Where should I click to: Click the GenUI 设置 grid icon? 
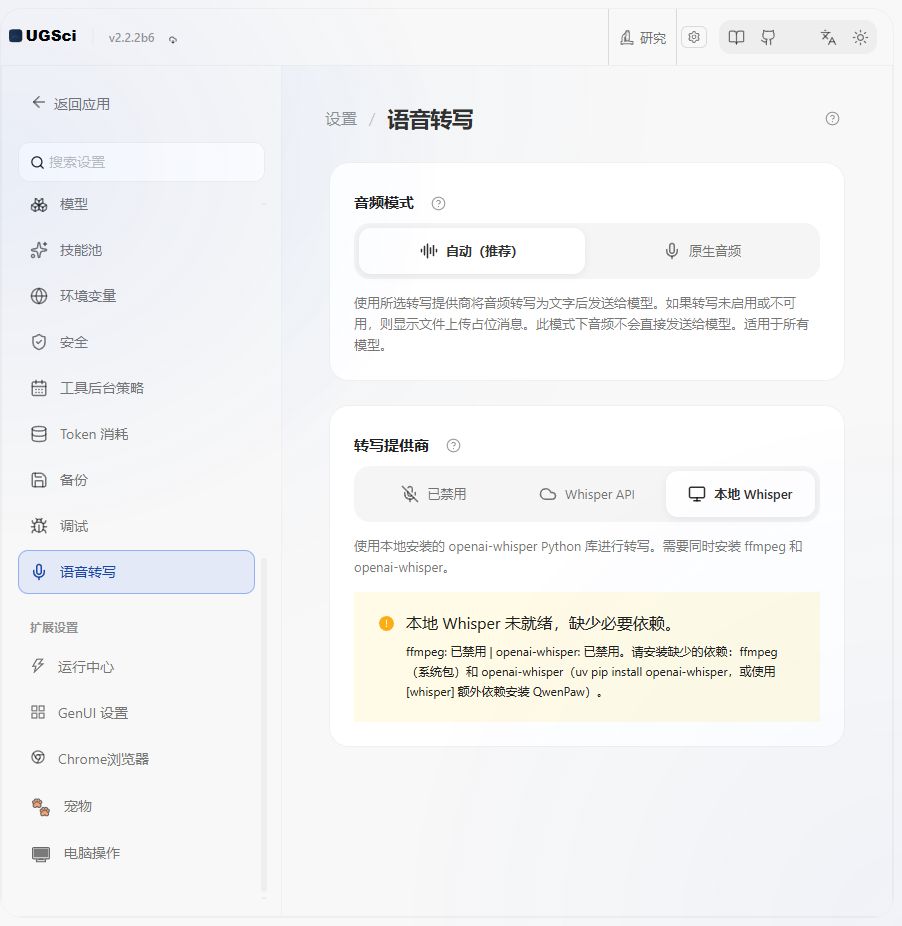pyautogui.click(x=38, y=712)
